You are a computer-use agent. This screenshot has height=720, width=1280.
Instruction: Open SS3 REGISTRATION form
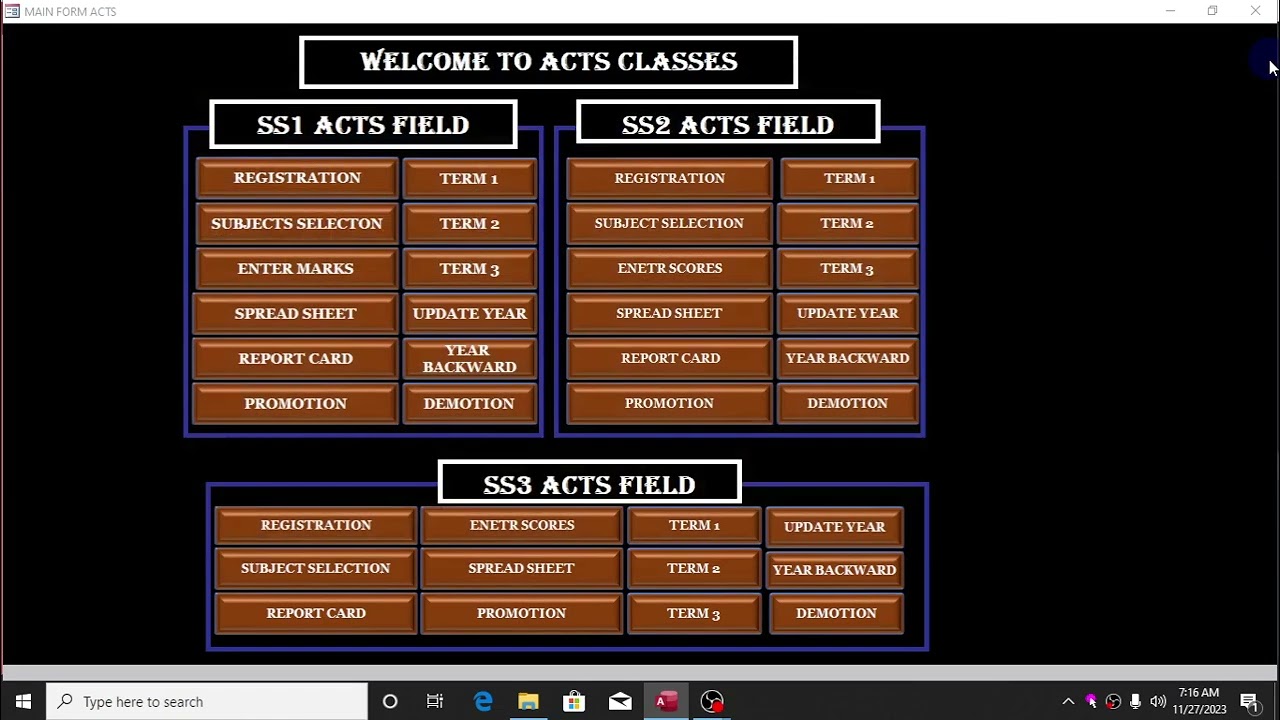click(316, 525)
